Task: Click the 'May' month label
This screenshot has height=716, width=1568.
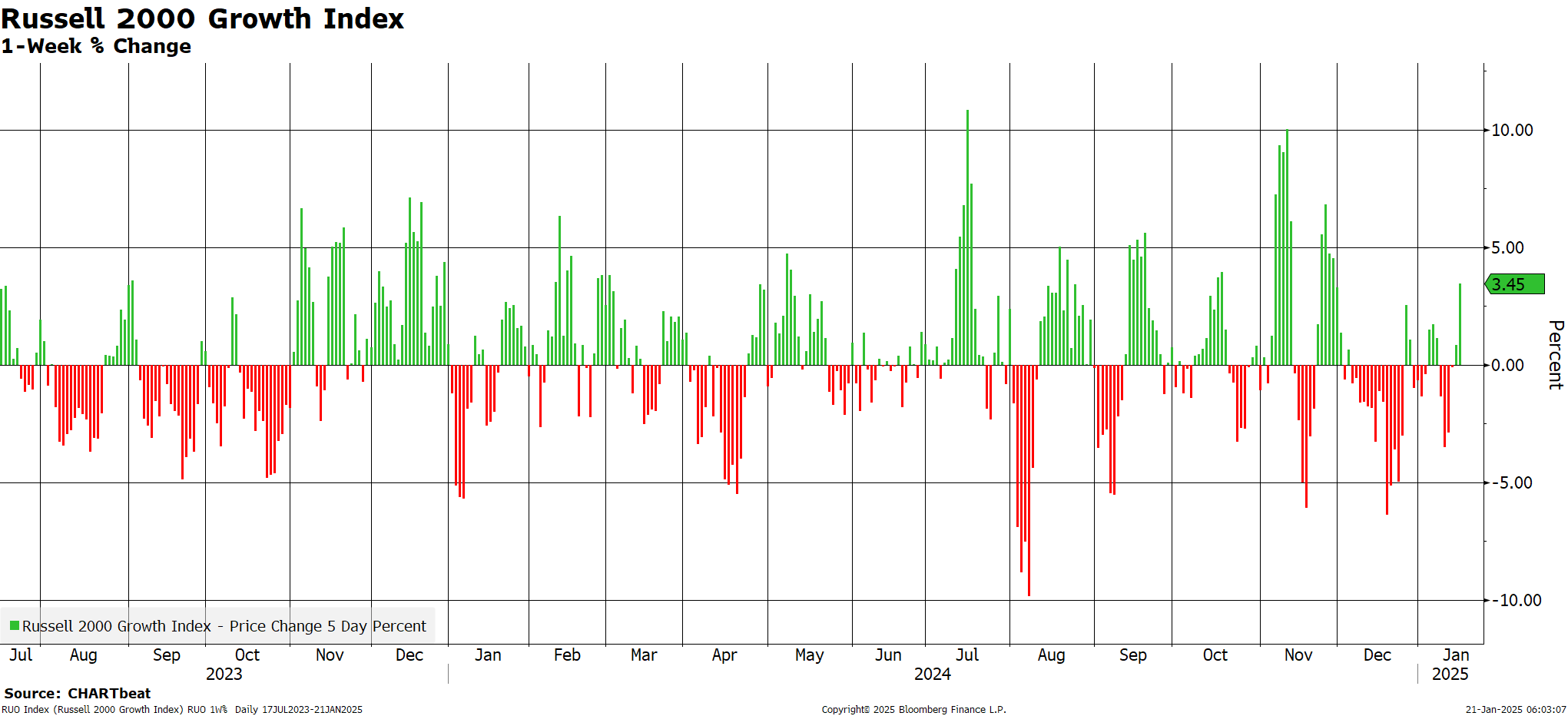Action: pyautogui.click(x=809, y=655)
